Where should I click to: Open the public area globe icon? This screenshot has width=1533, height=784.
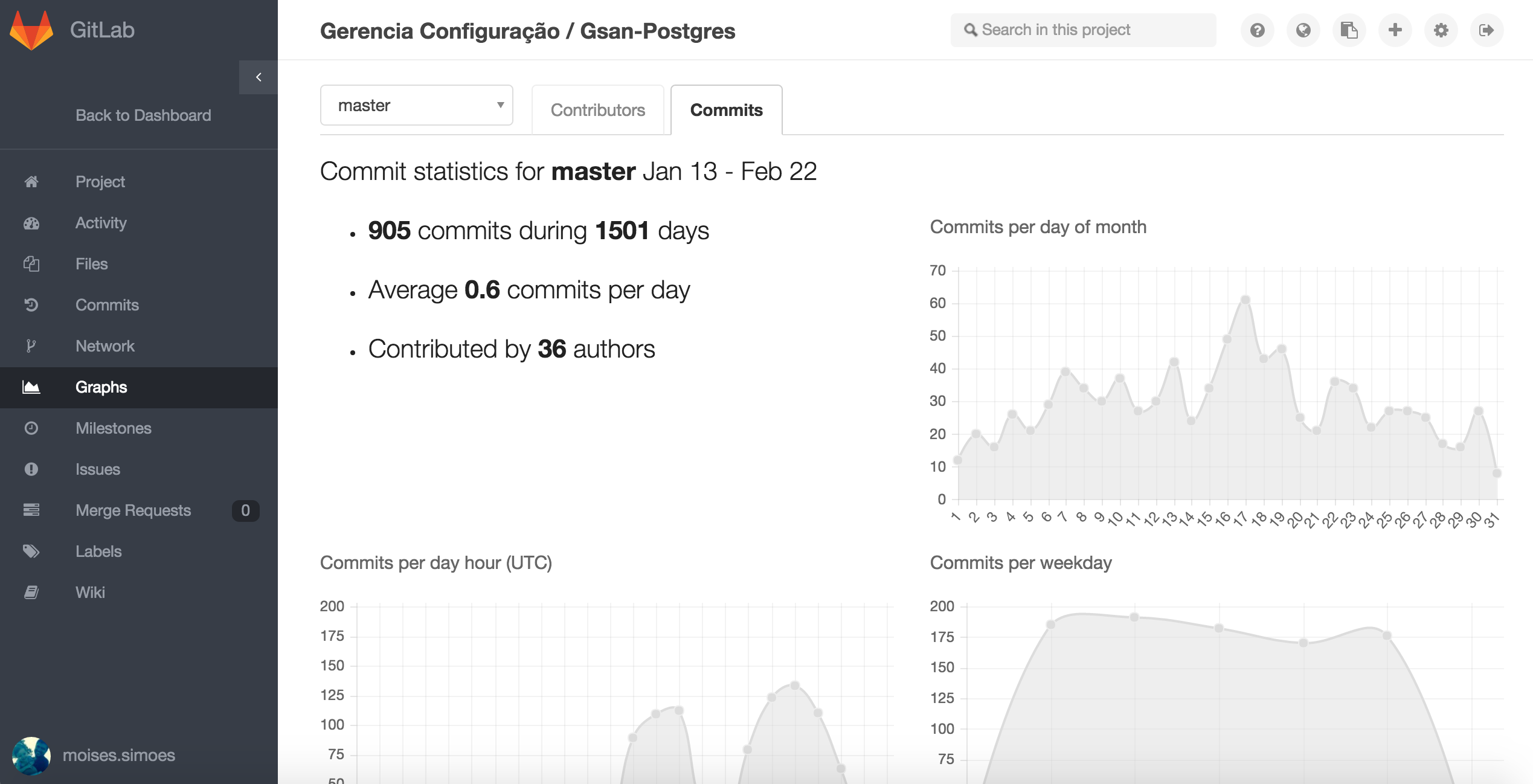pos(1303,30)
